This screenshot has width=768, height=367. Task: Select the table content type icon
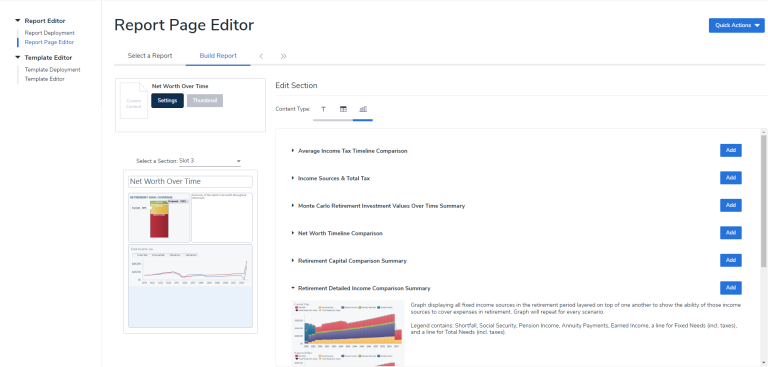point(343,109)
